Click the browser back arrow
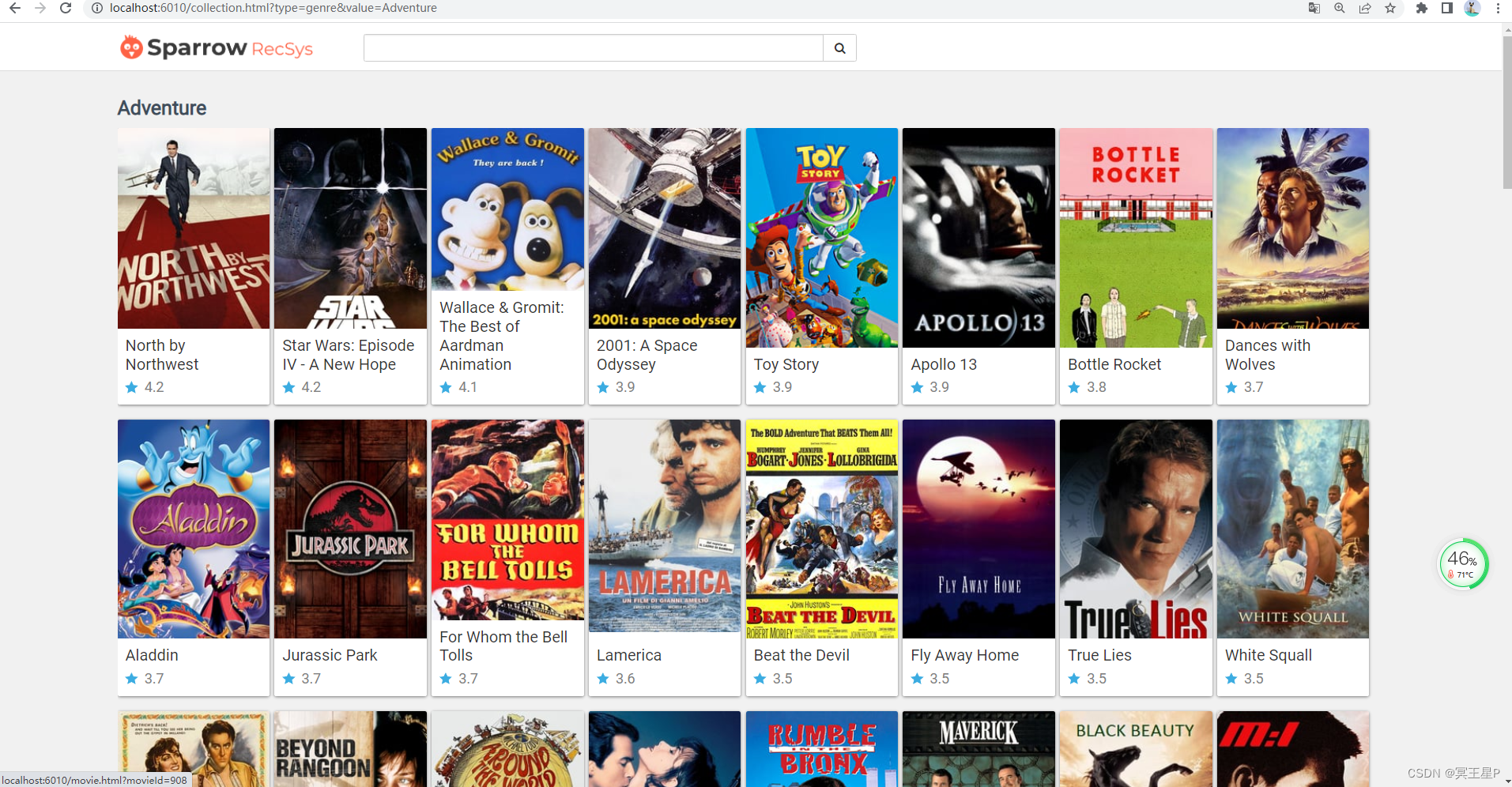The width and height of the screenshot is (1512, 787). click(15, 8)
